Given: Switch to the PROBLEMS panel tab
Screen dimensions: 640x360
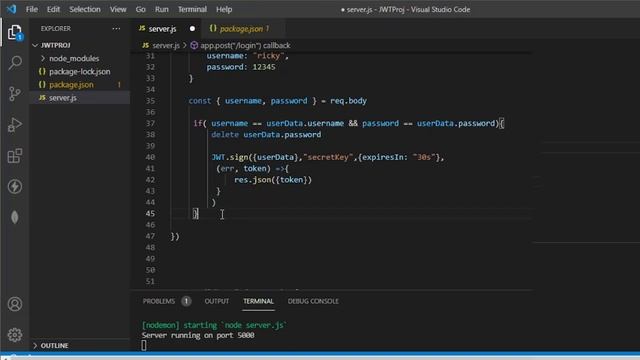Looking at the screenshot, I should tap(159, 301).
